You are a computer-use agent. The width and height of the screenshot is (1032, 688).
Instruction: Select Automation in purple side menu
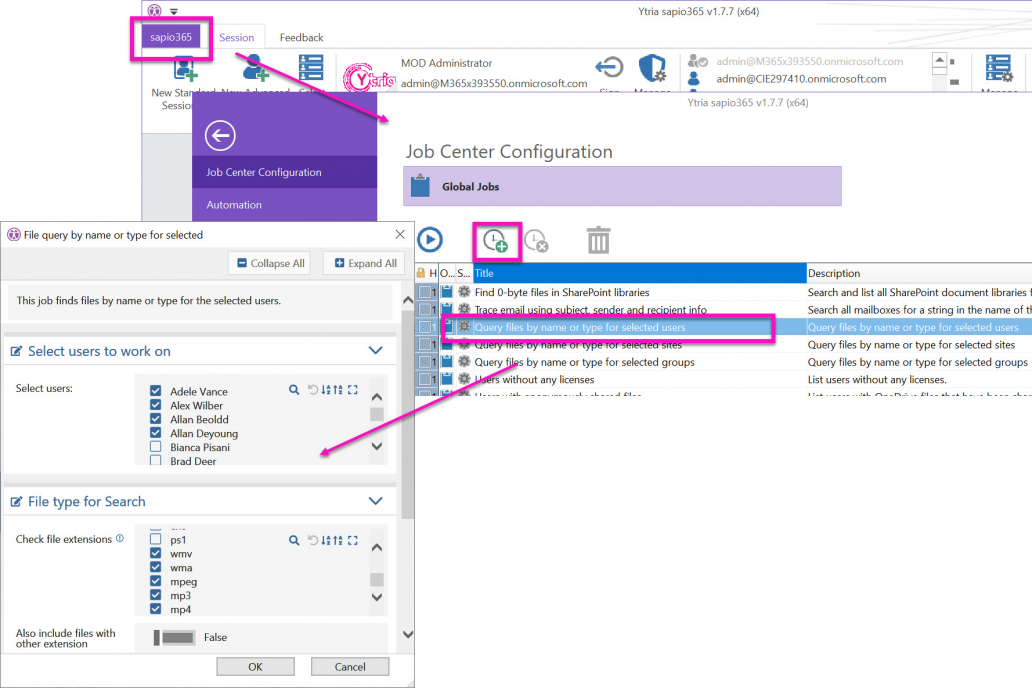point(284,205)
